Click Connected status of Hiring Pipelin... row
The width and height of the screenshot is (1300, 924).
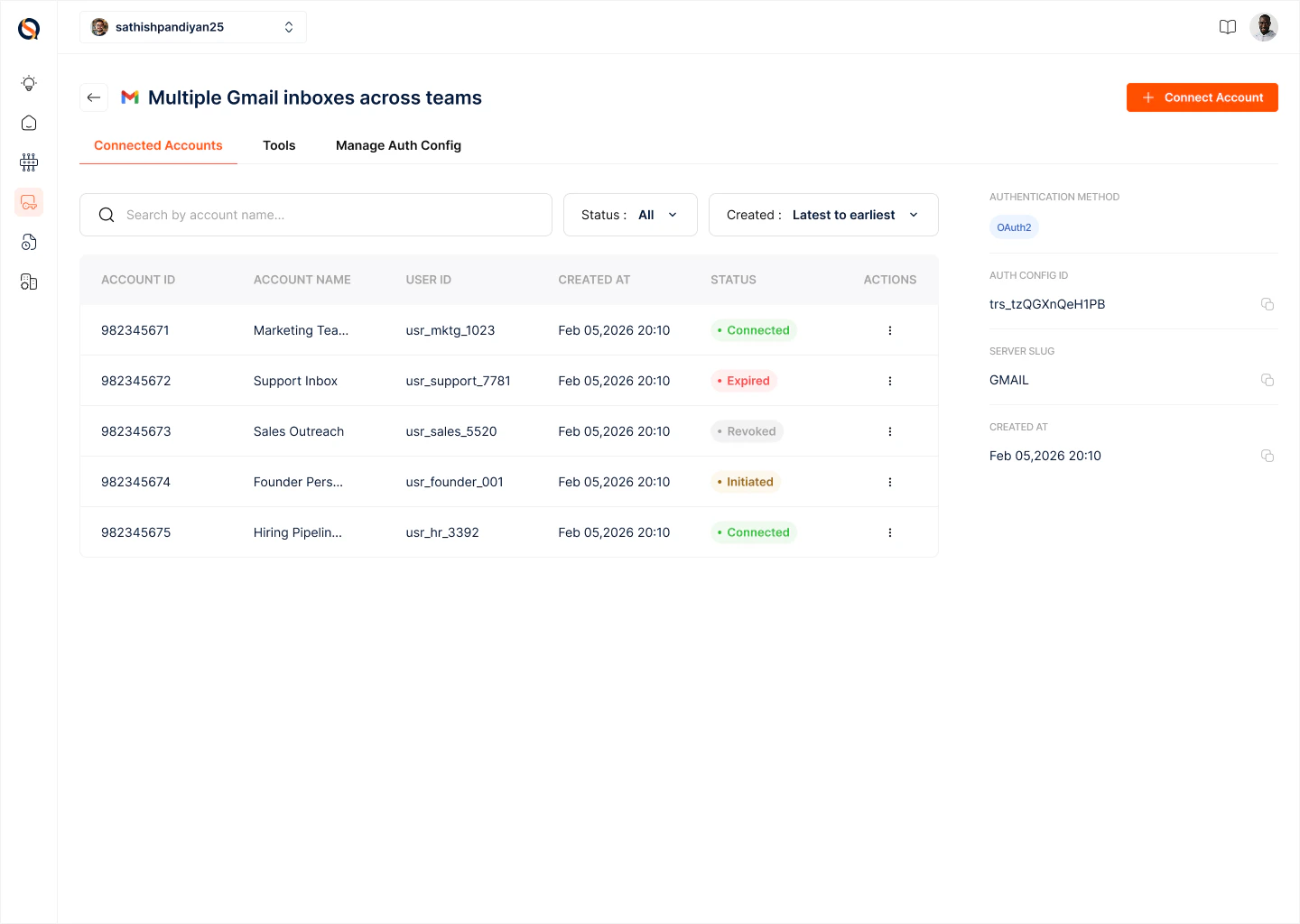[754, 532]
